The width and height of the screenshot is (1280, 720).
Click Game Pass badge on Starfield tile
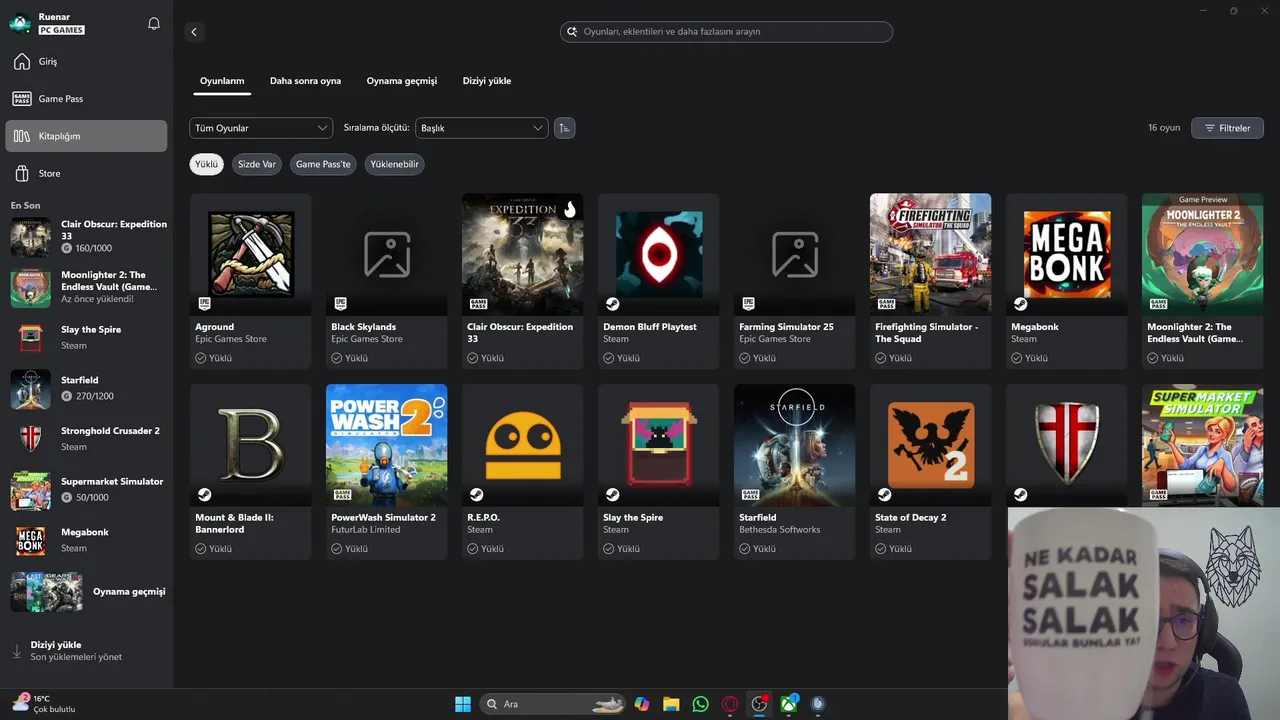[x=749, y=495]
